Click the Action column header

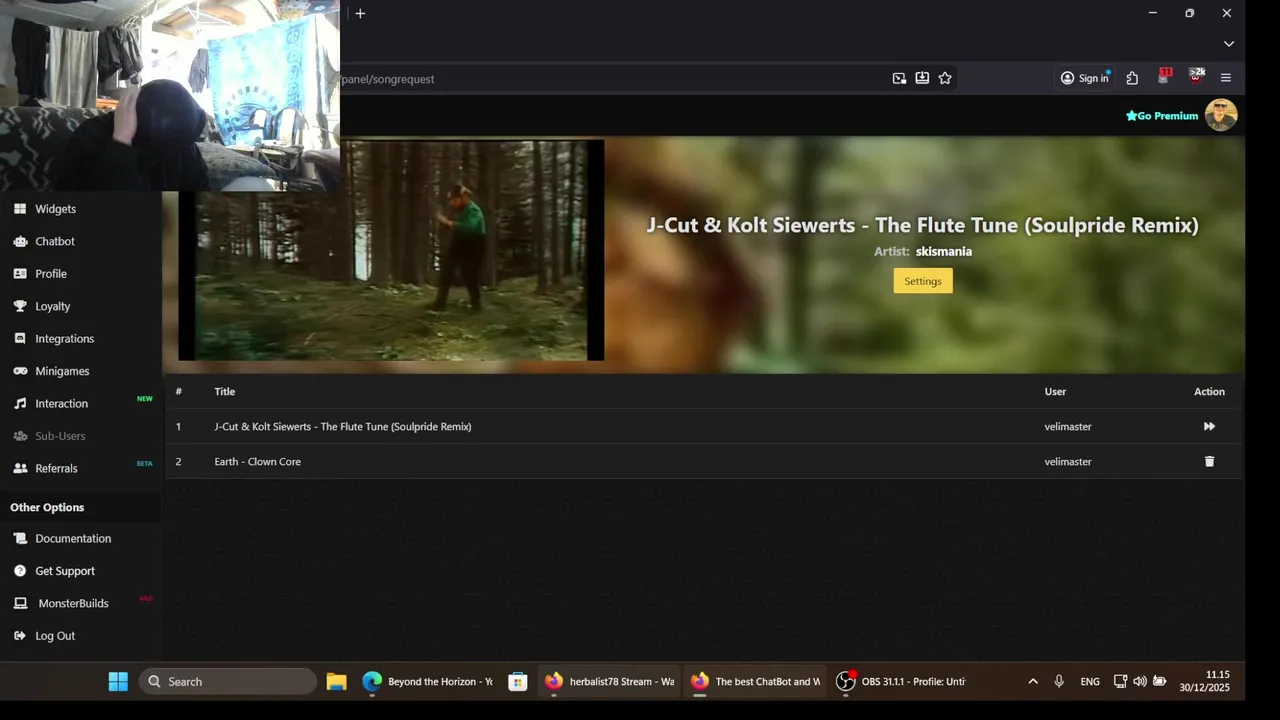[1209, 391]
